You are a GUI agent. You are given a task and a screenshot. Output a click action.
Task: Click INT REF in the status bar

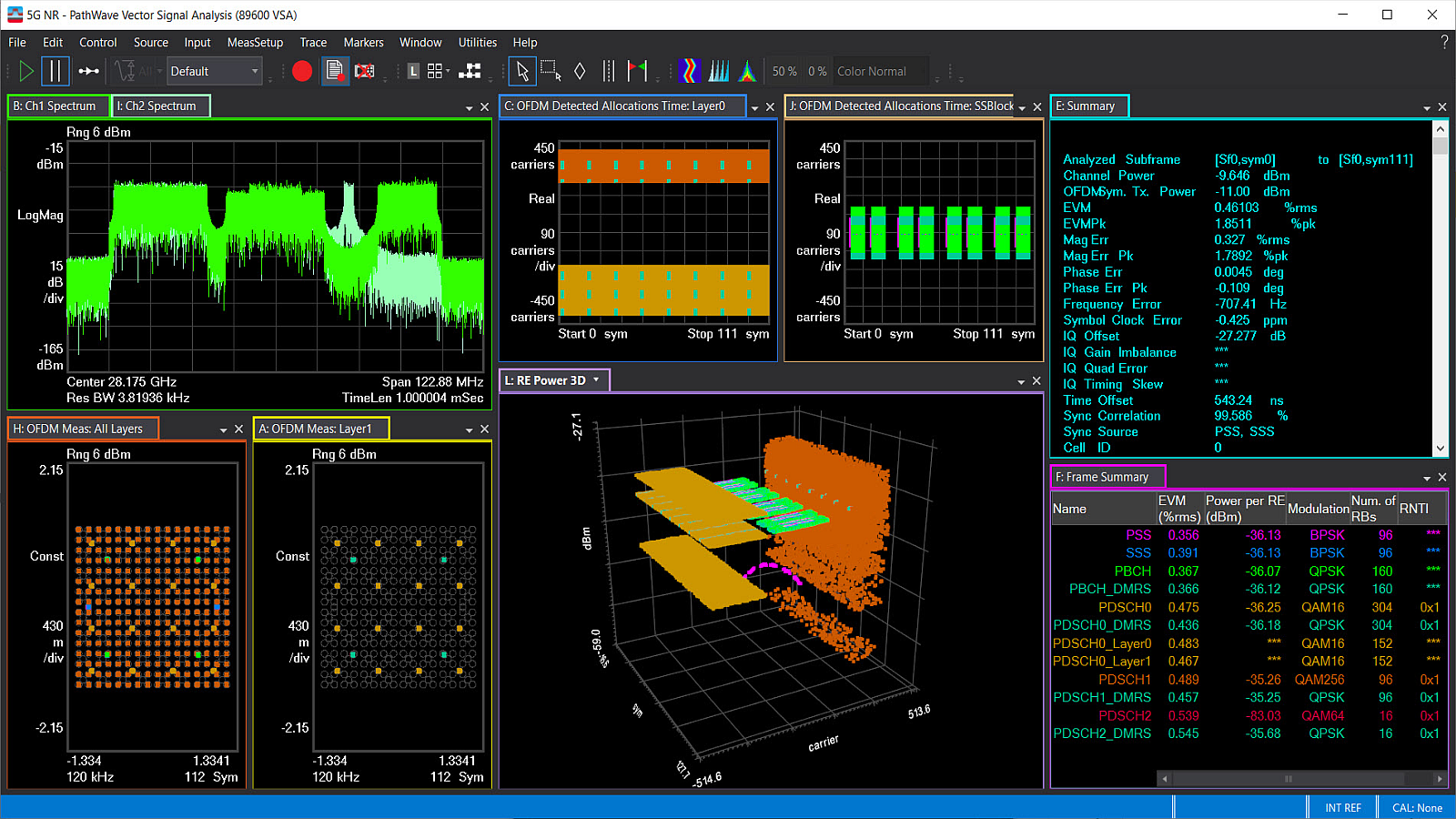tap(1343, 807)
